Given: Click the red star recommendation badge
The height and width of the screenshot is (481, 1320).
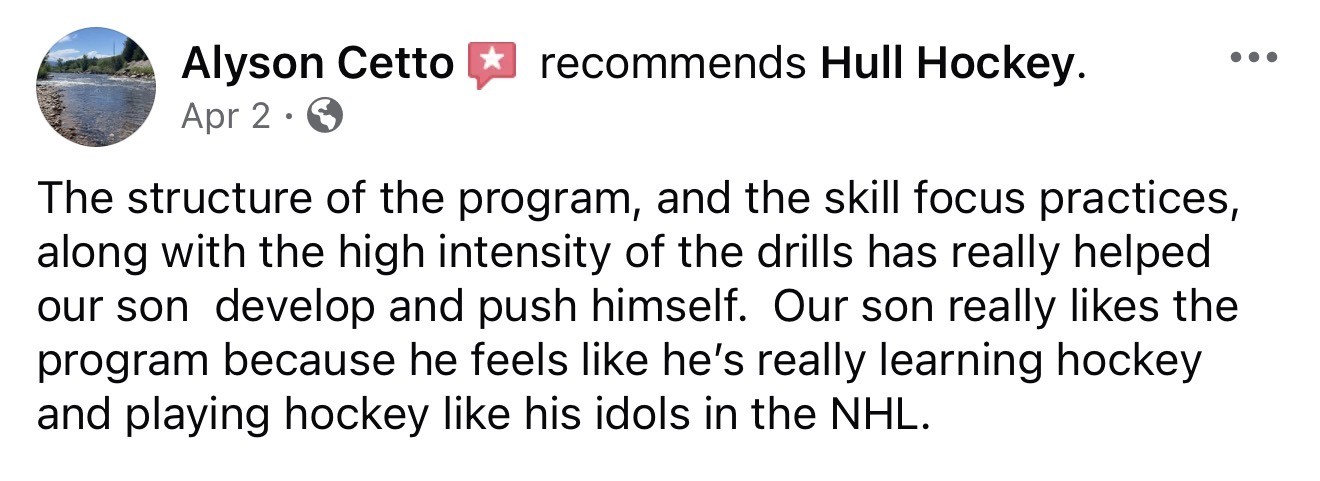Looking at the screenshot, I should pyautogui.click(x=492, y=66).
